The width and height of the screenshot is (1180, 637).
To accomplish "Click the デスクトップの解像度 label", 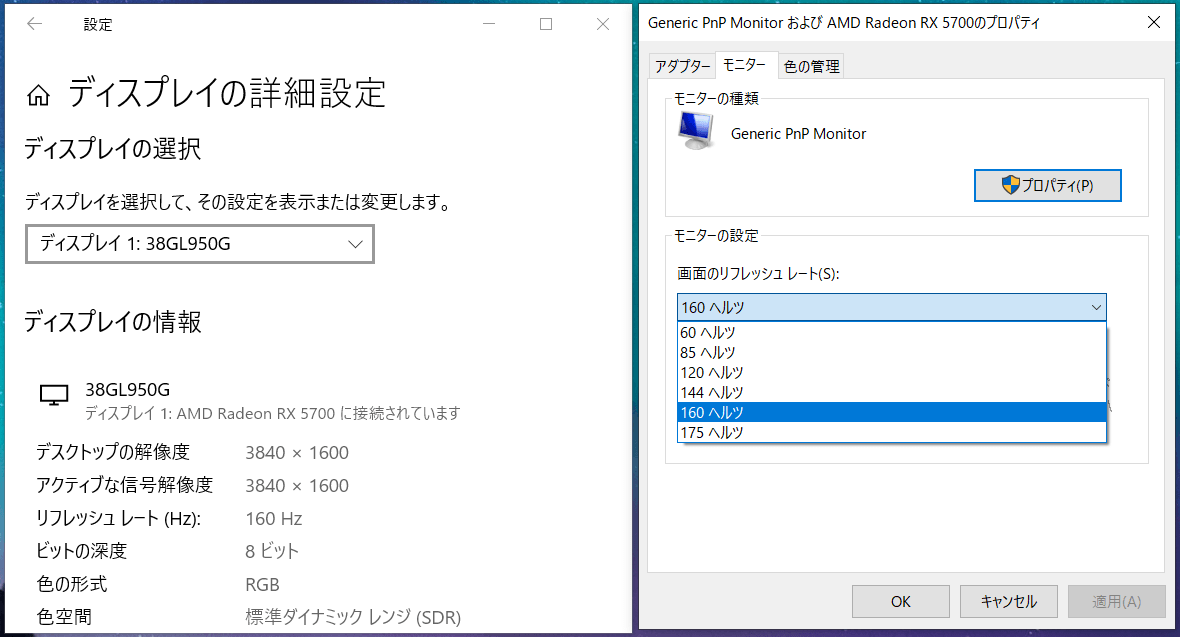I will pyautogui.click(x=113, y=453).
